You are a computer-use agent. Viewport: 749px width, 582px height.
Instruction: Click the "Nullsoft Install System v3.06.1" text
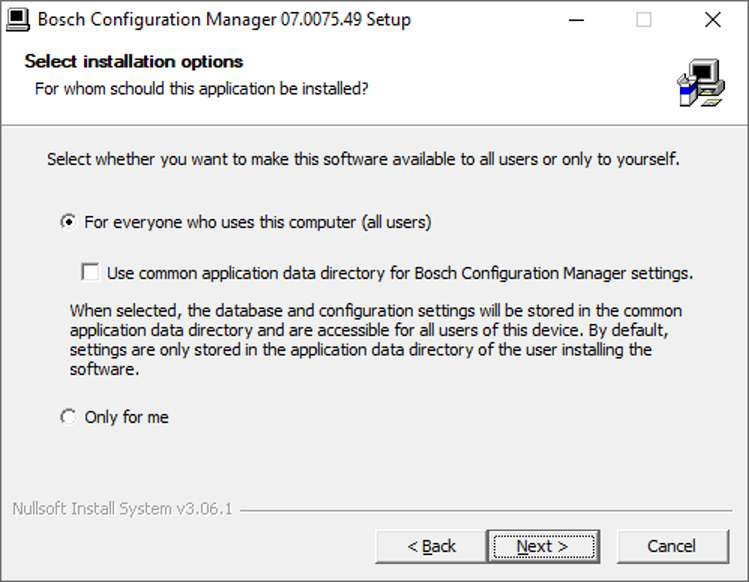point(122,509)
